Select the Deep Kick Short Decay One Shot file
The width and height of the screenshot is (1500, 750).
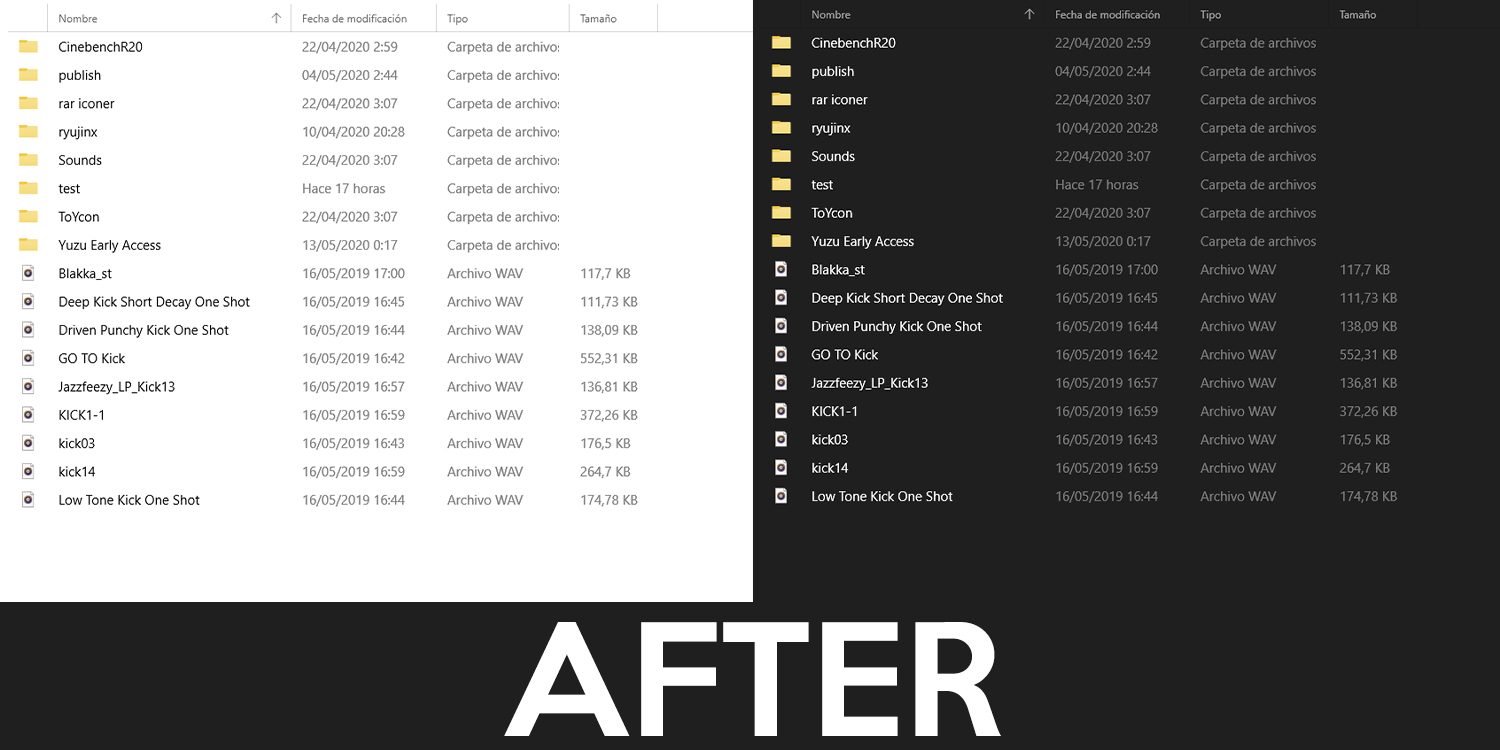click(x=153, y=301)
